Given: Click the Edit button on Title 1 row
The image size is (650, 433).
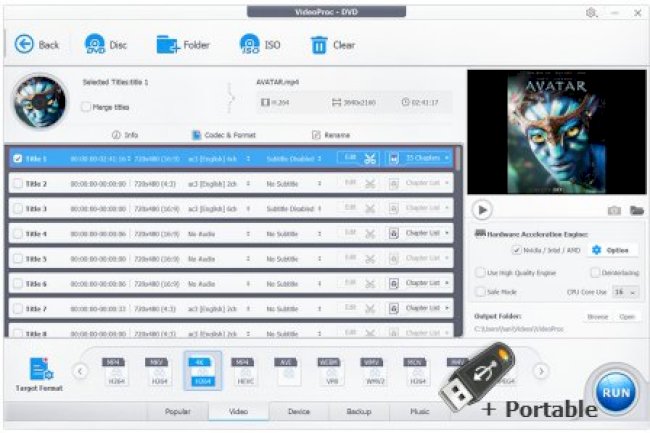Looking at the screenshot, I should [351, 158].
